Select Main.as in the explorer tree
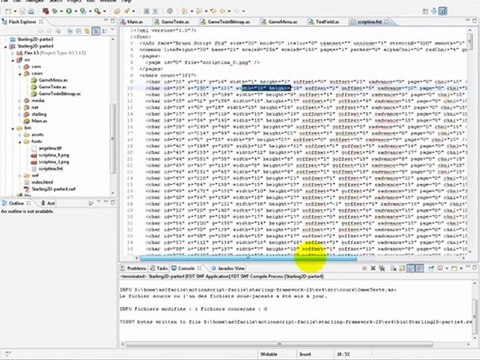This screenshot has height=360, width=480. (39, 121)
